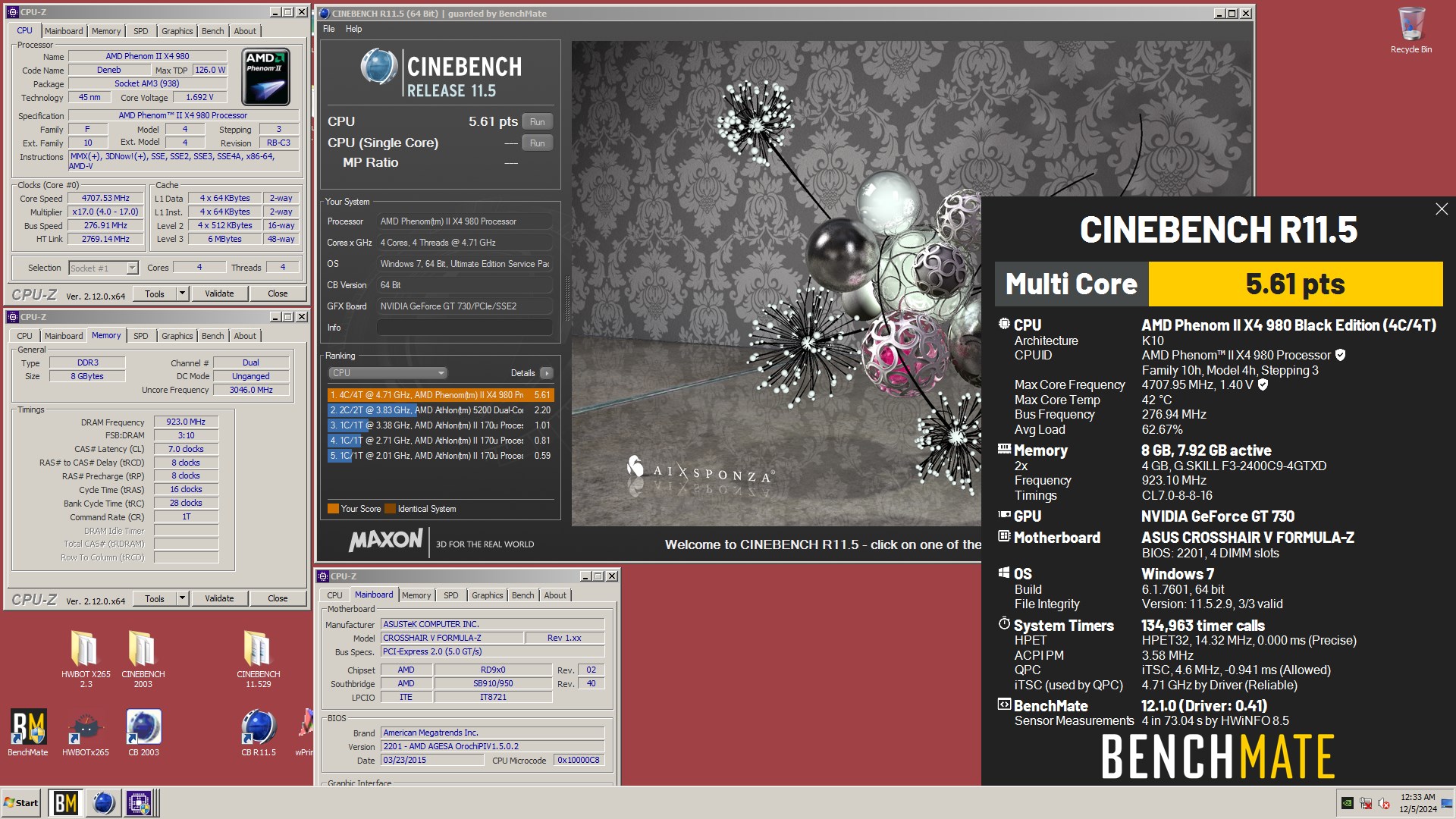This screenshot has width=1456, height=819.
Task: Switch to Bench tab in top CPU-Z window
Action: [212, 31]
